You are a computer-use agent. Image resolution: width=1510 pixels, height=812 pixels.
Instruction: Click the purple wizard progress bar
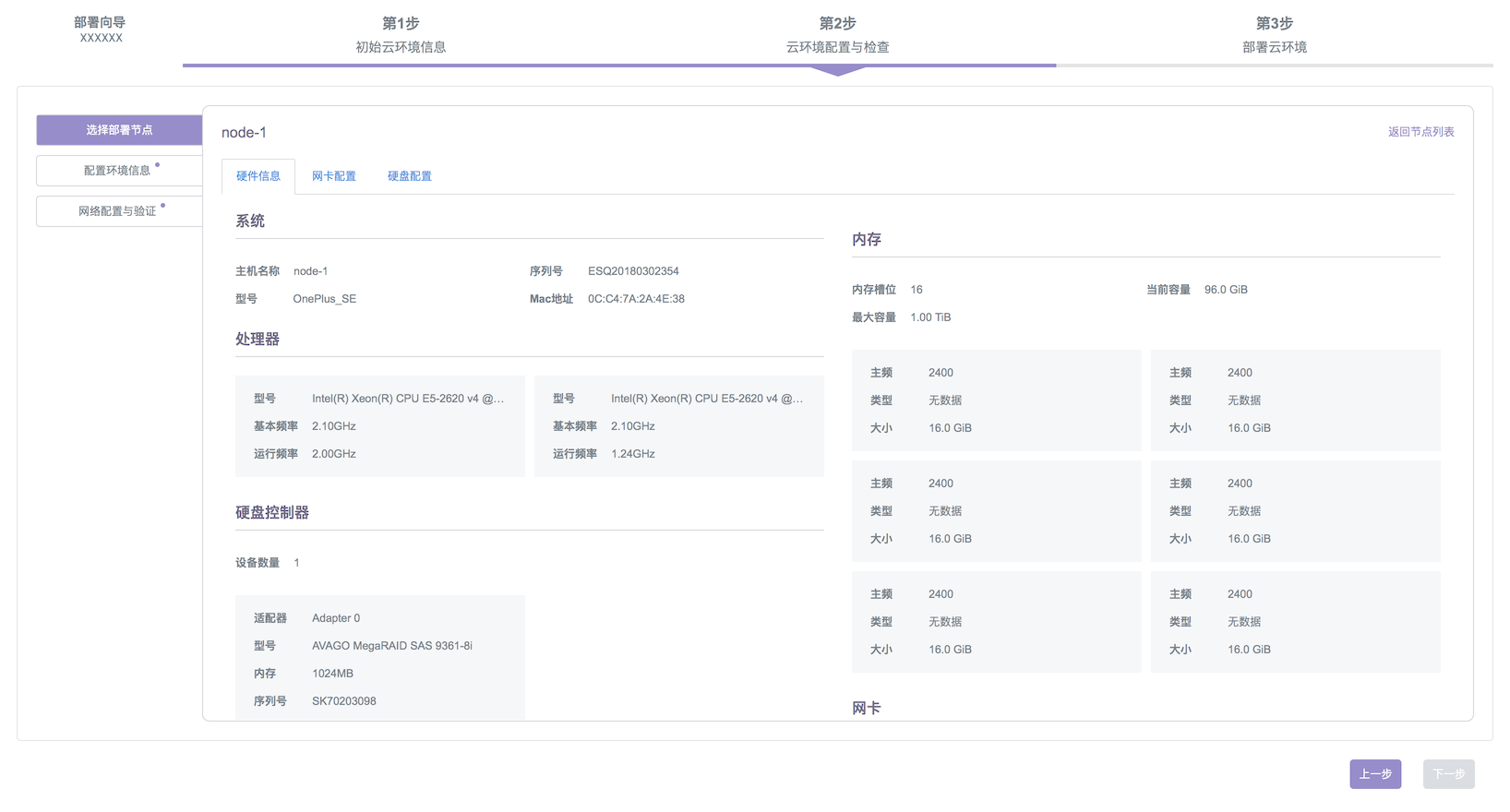(618, 66)
